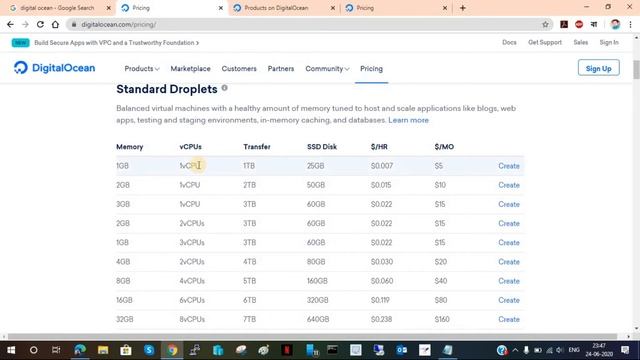Open the Partners nav item
The width and height of the screenshot is (640, 360).
pos(281,69)
